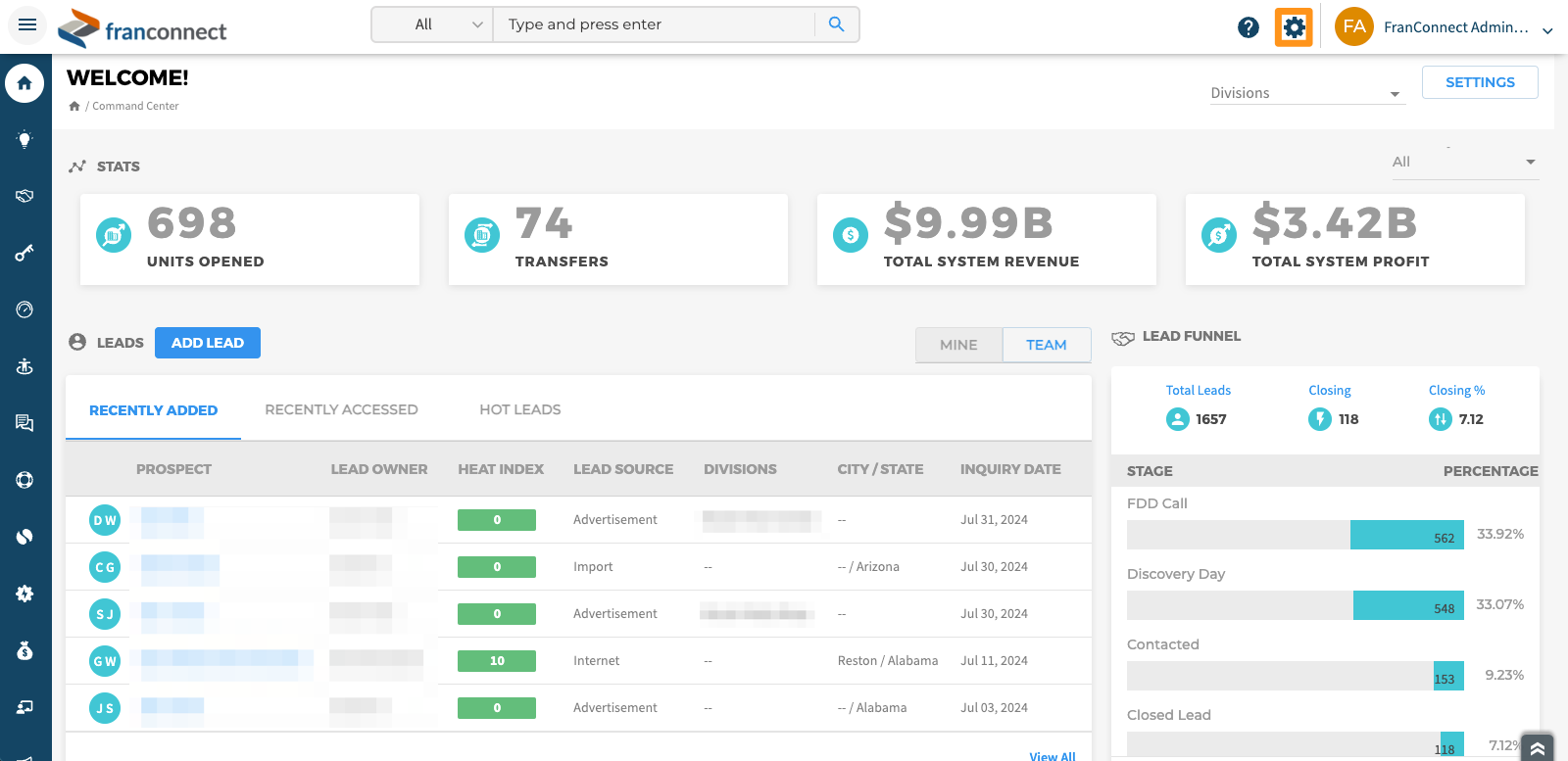Viewport: 1568px width, 761px height.
Task: Open the GW prospect avatar
Action: click(x=105, y=661)
